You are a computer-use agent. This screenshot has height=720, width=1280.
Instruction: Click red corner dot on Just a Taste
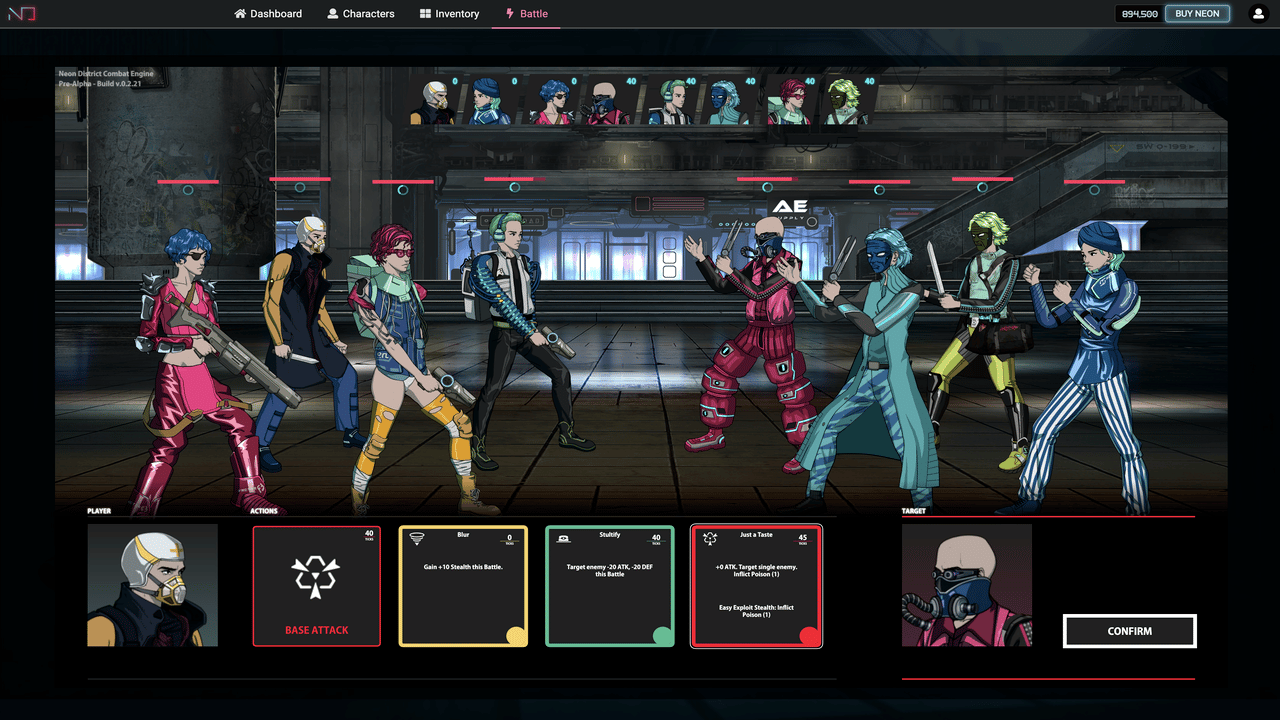(810, 636)
